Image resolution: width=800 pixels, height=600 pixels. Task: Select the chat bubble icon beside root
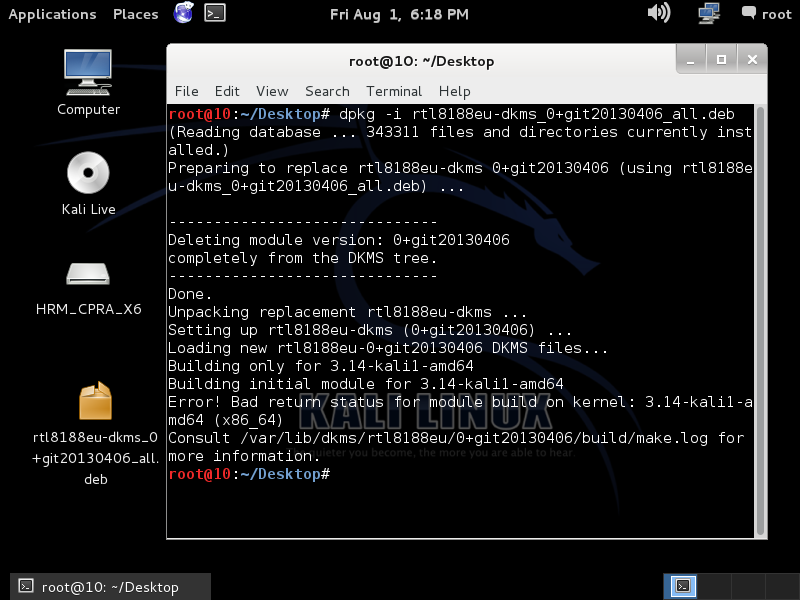pyautogui.click(x=751, y=13)
